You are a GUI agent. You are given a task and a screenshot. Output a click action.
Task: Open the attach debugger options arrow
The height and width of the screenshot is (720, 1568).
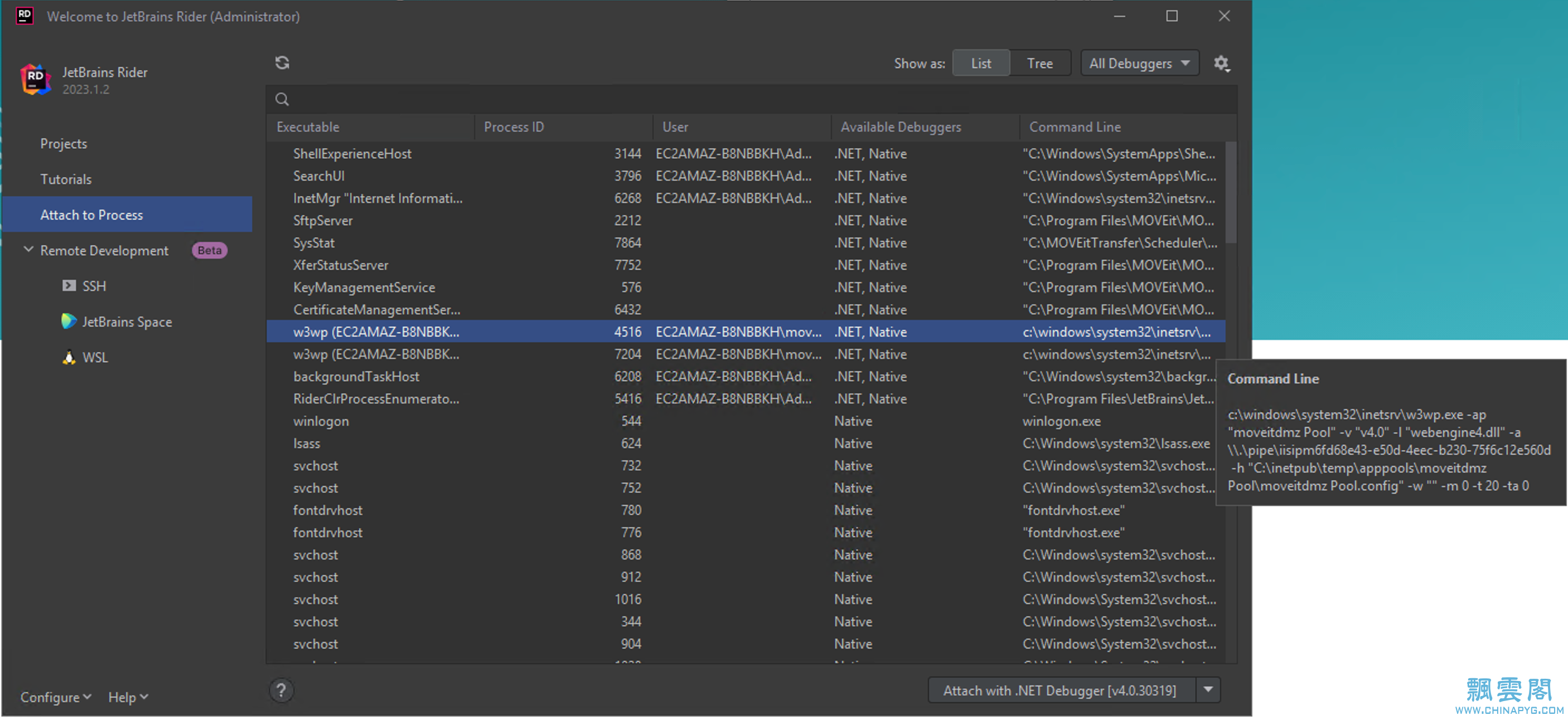[1208, 690]
